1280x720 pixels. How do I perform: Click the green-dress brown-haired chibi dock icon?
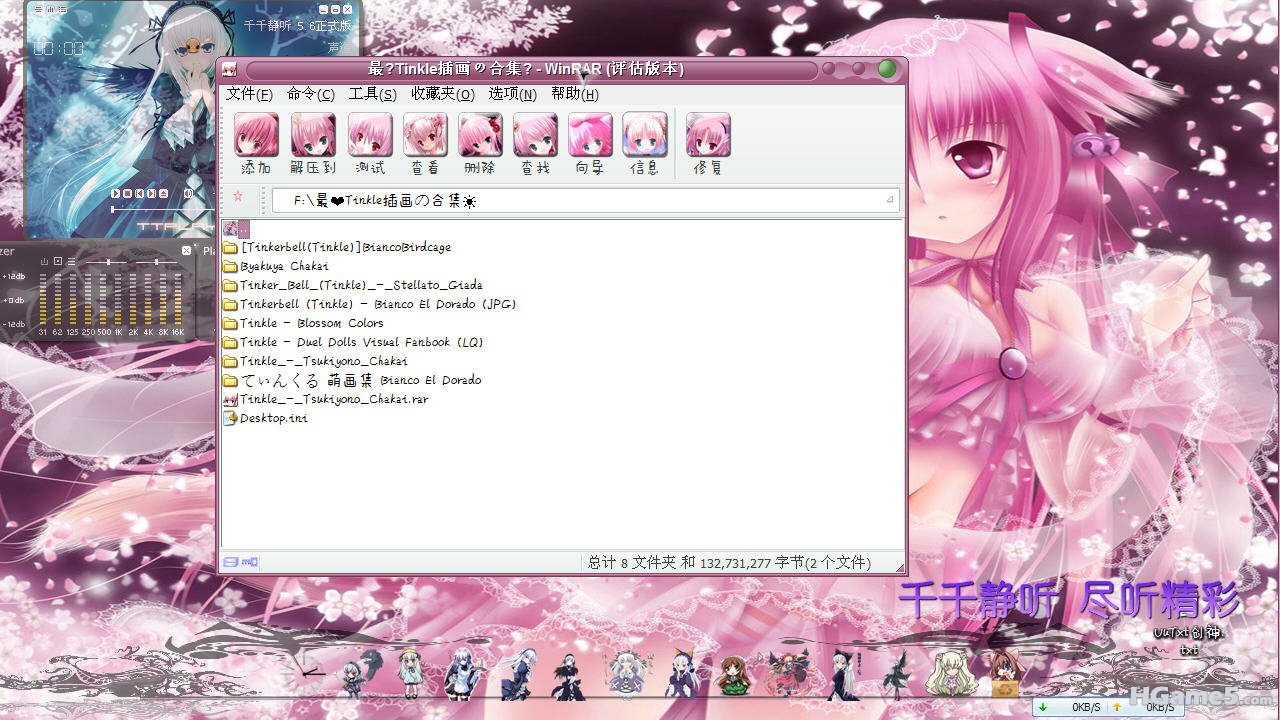[735, 674]
